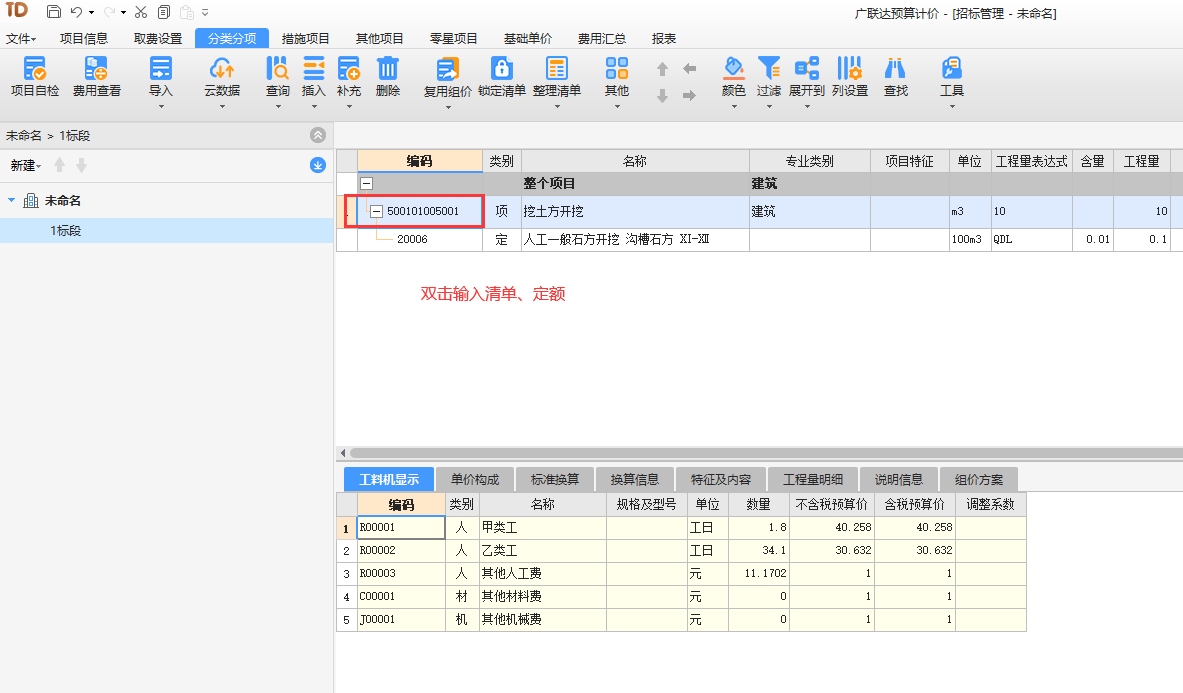Open the 查找 search tool
1183x693 pixels.
pos(894,78)
